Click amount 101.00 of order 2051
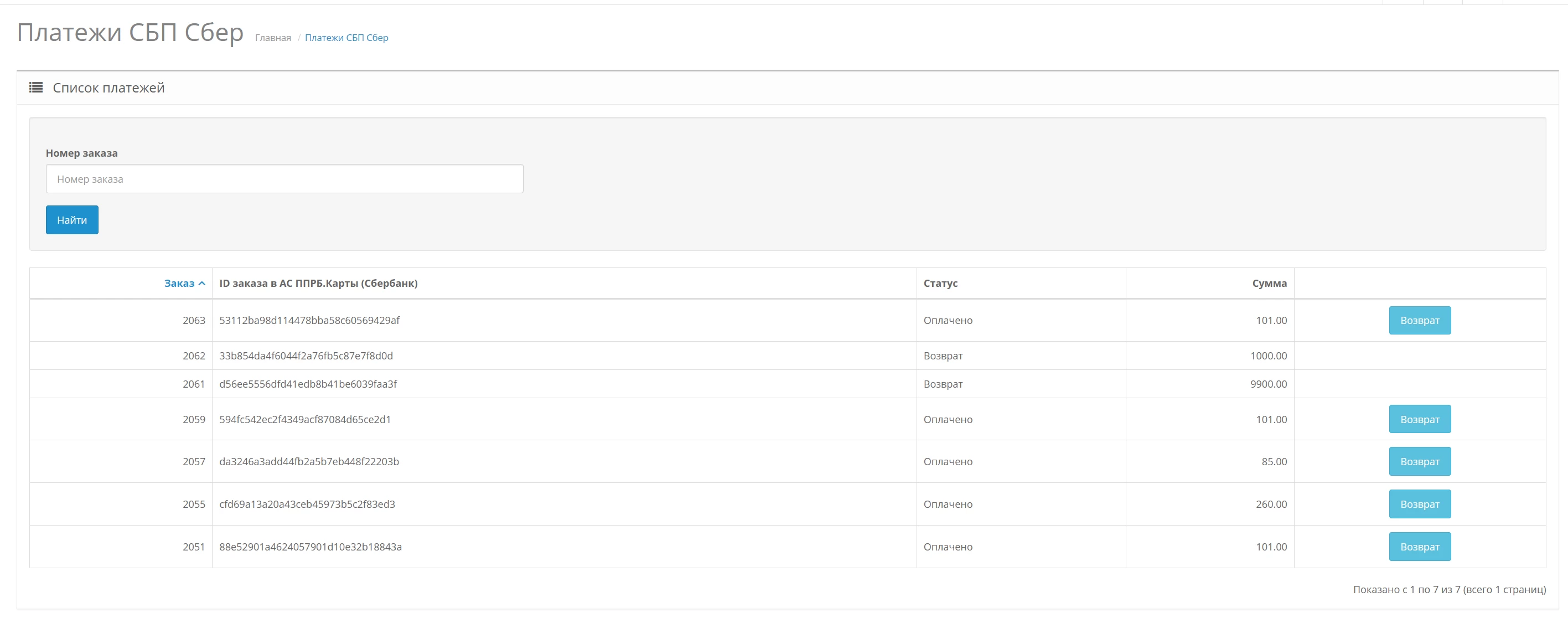 [x=1271, y=547]
